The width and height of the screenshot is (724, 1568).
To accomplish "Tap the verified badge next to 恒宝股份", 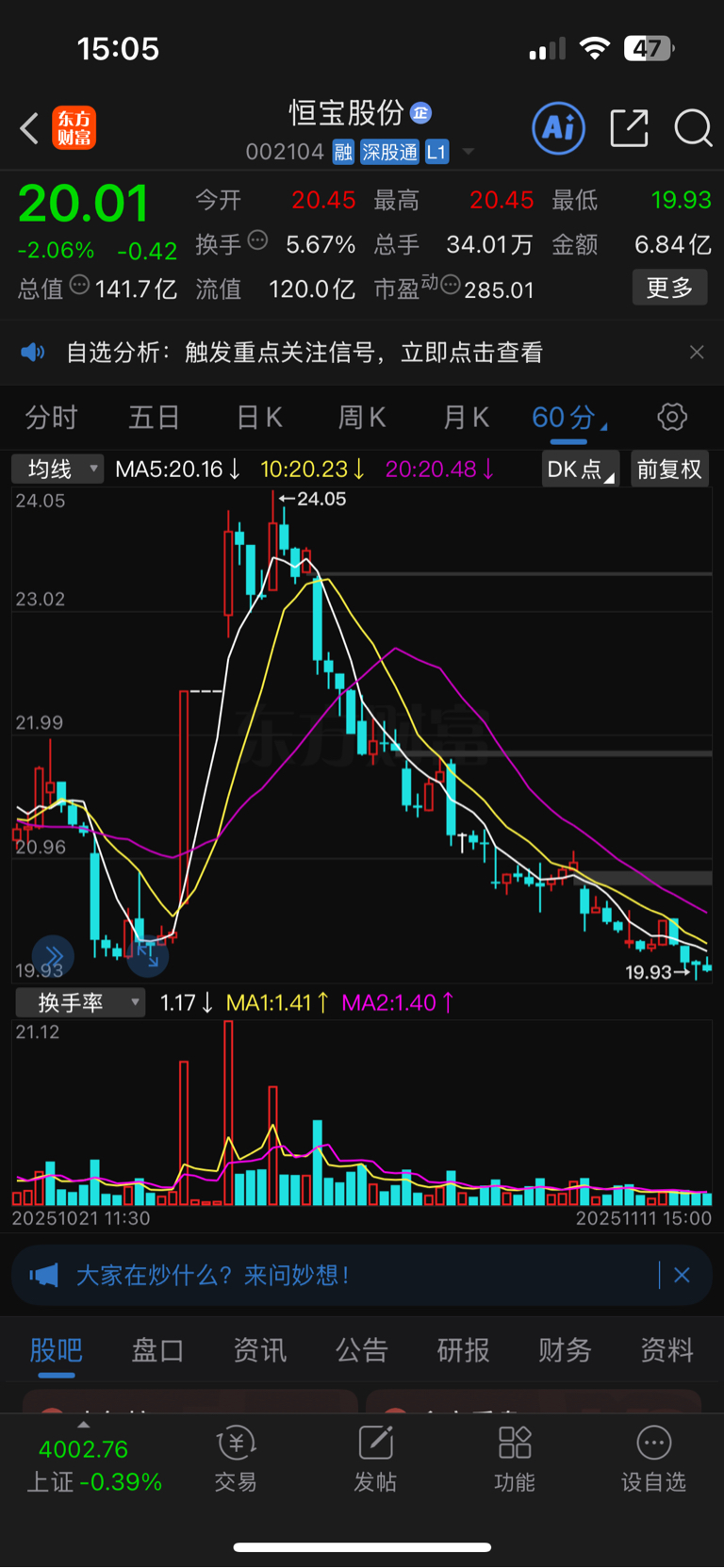I will point(420,113).
